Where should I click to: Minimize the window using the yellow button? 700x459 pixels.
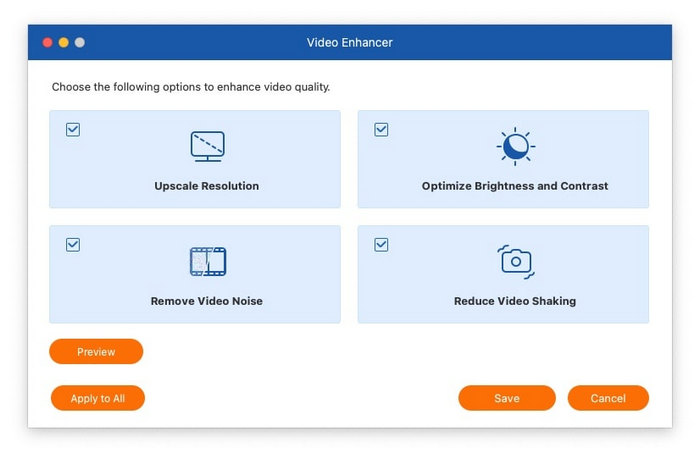[x=63, y=43]
